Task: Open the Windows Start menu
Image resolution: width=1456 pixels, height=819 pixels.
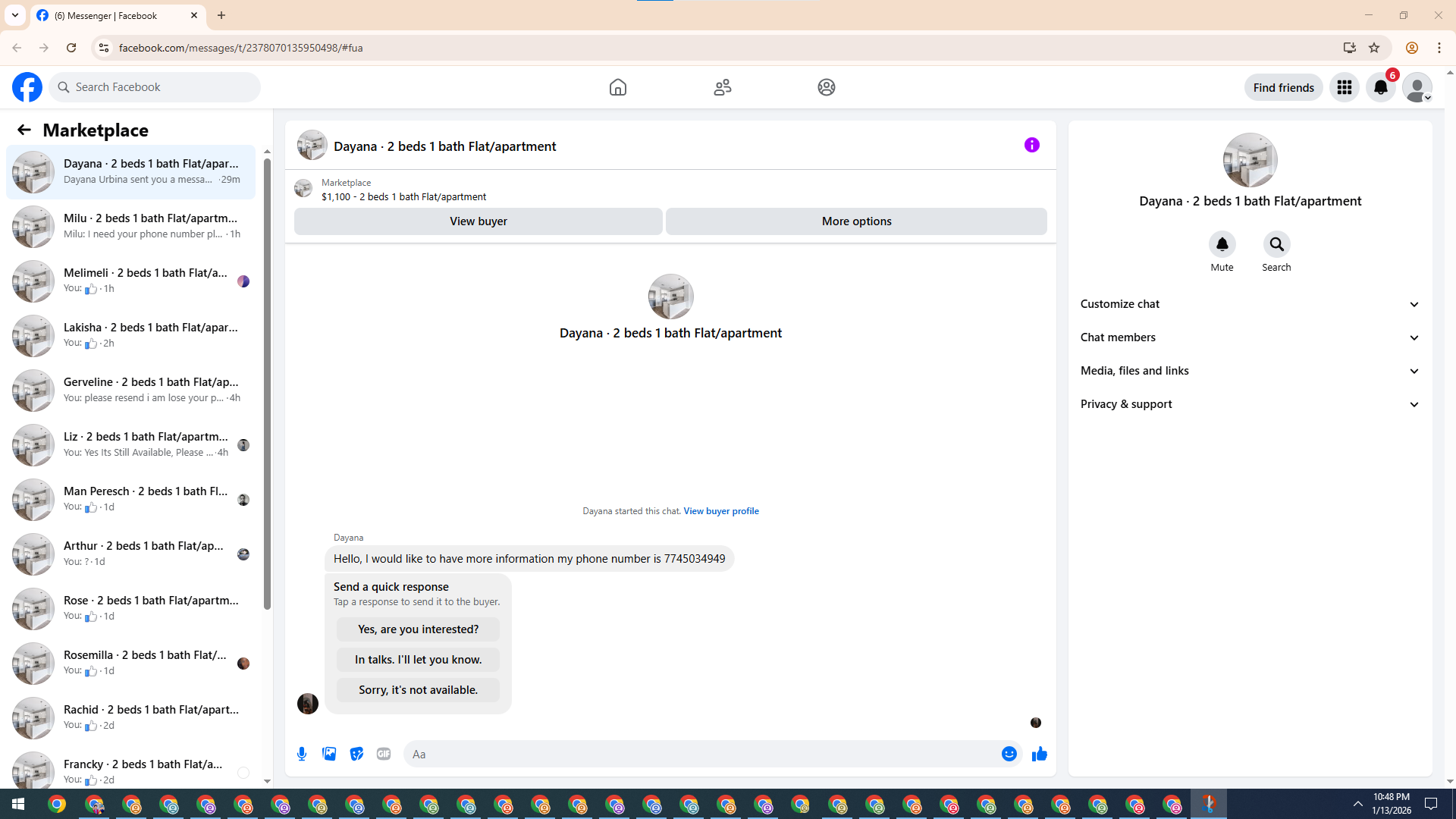Action: click(18, 804)
